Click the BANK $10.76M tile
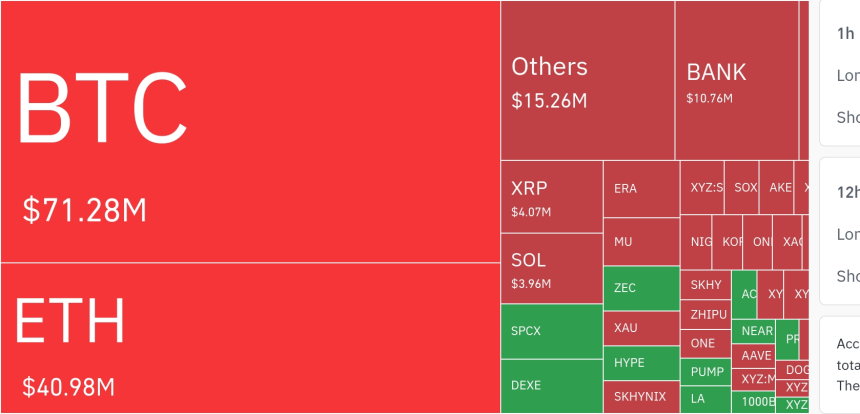 tap(737, 81)
